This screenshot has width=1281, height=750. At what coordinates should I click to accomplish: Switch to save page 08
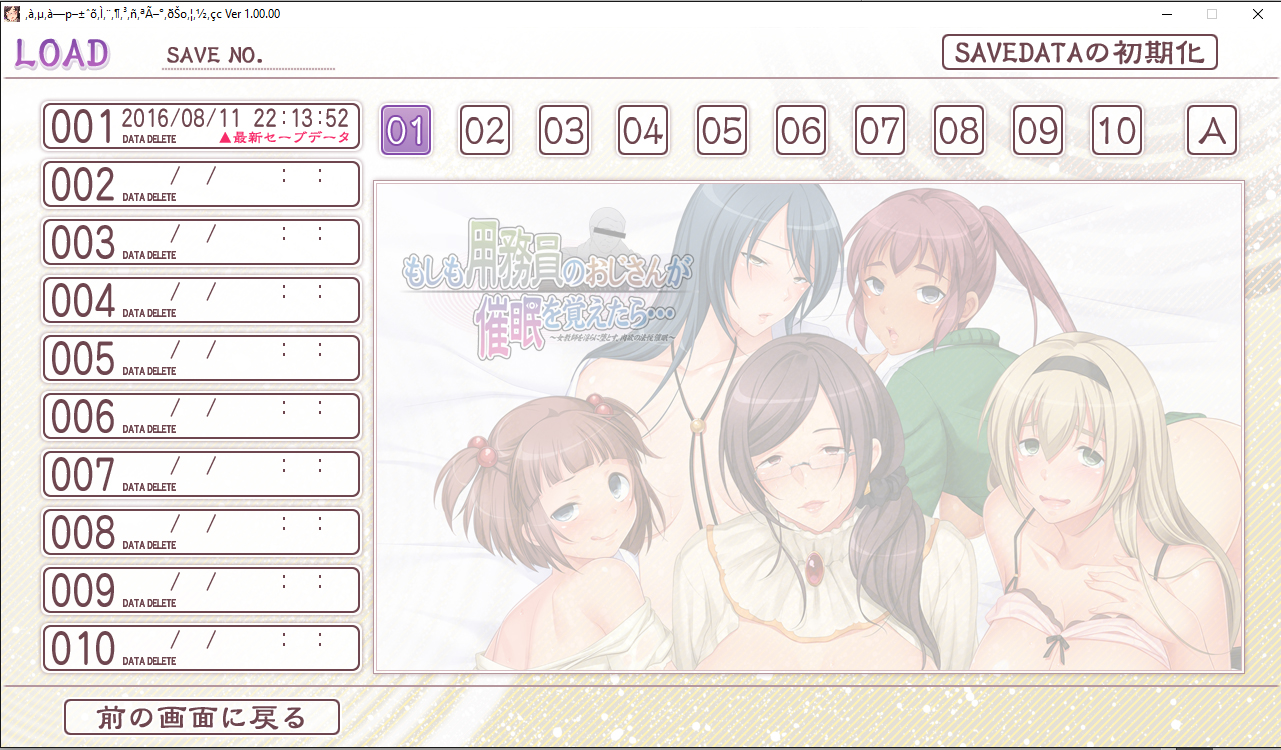959,130
